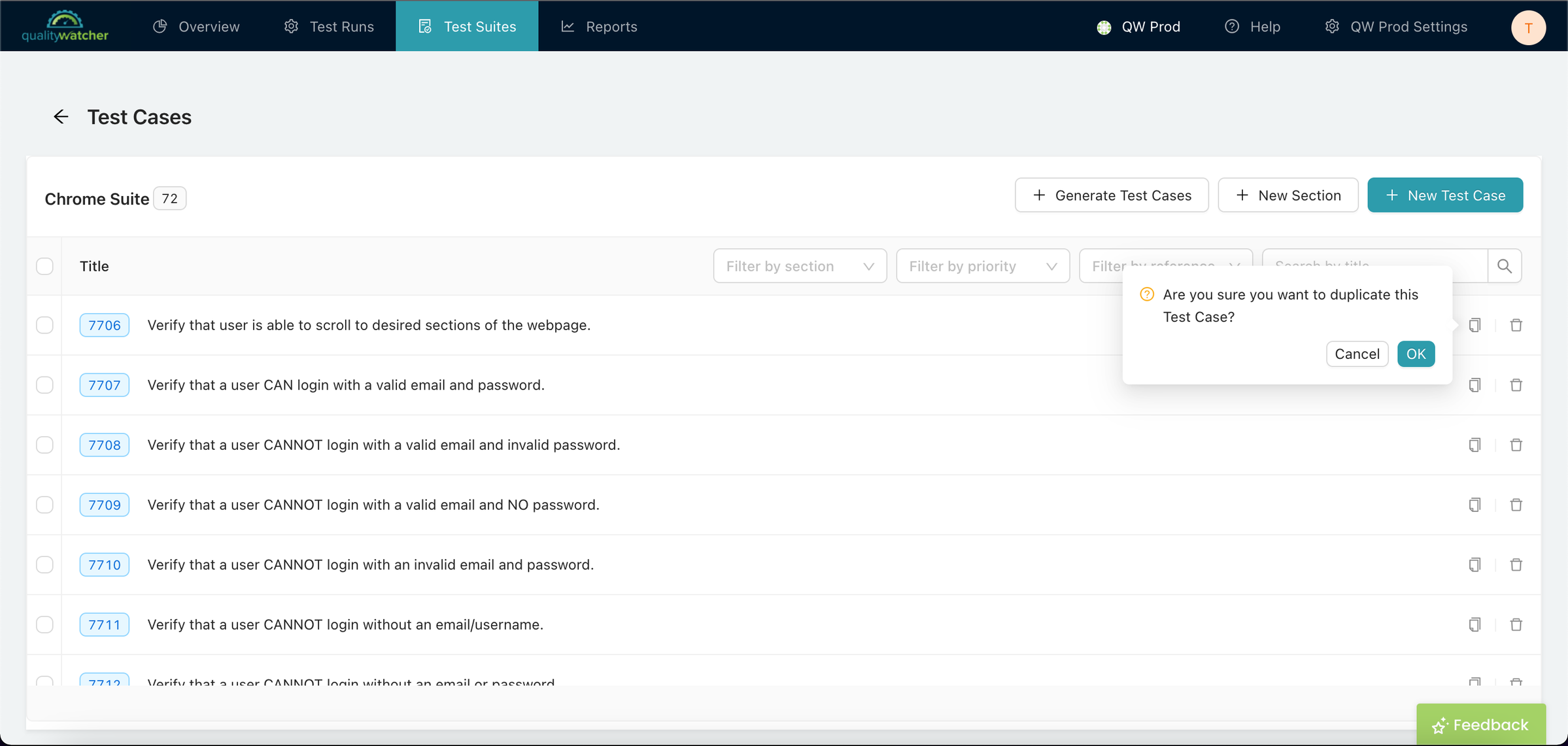Click the Overview pie chart icon
Image resolution: width=1568 pixels, height=746 pixels.
[x=160, y=26]
